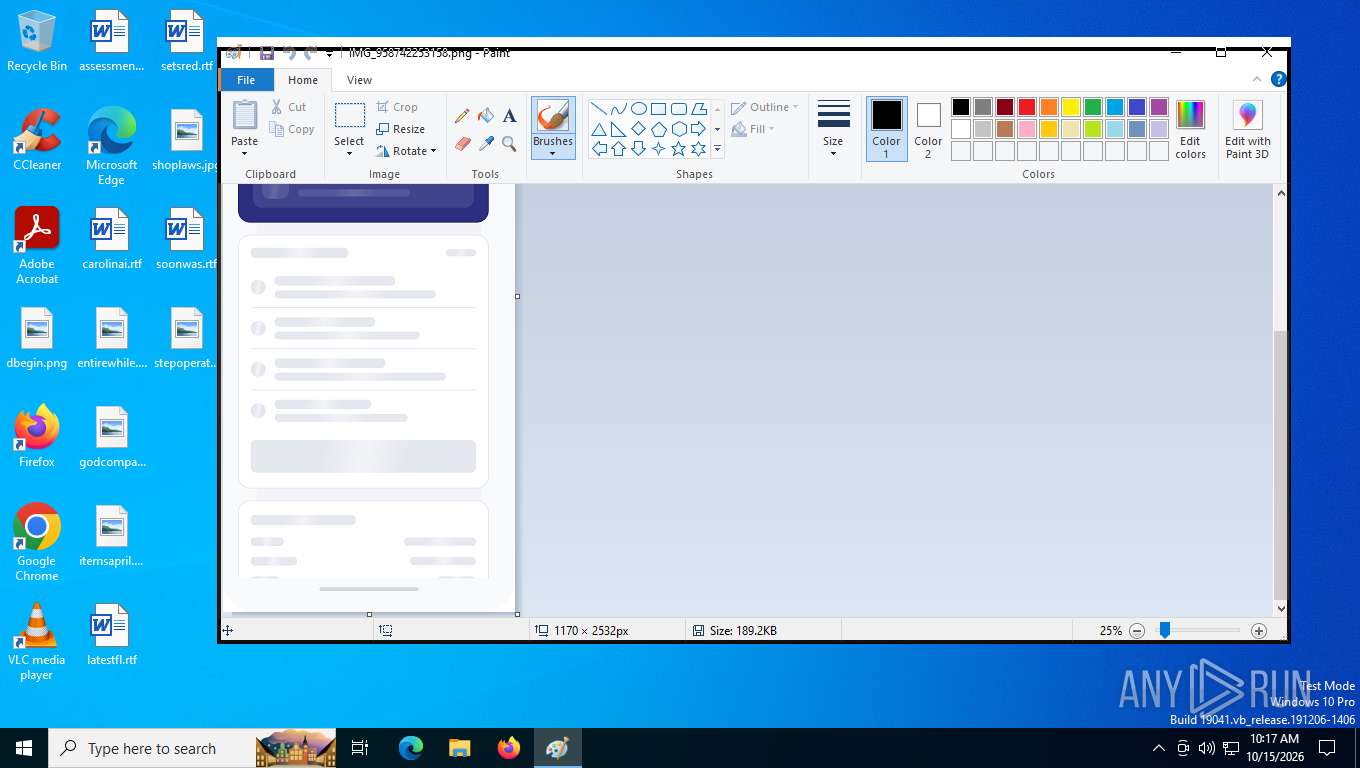The height and width of the screenshot is (768, 1360).
Task: Click the zoom slider handle
Action: [x=1165, y=630]
